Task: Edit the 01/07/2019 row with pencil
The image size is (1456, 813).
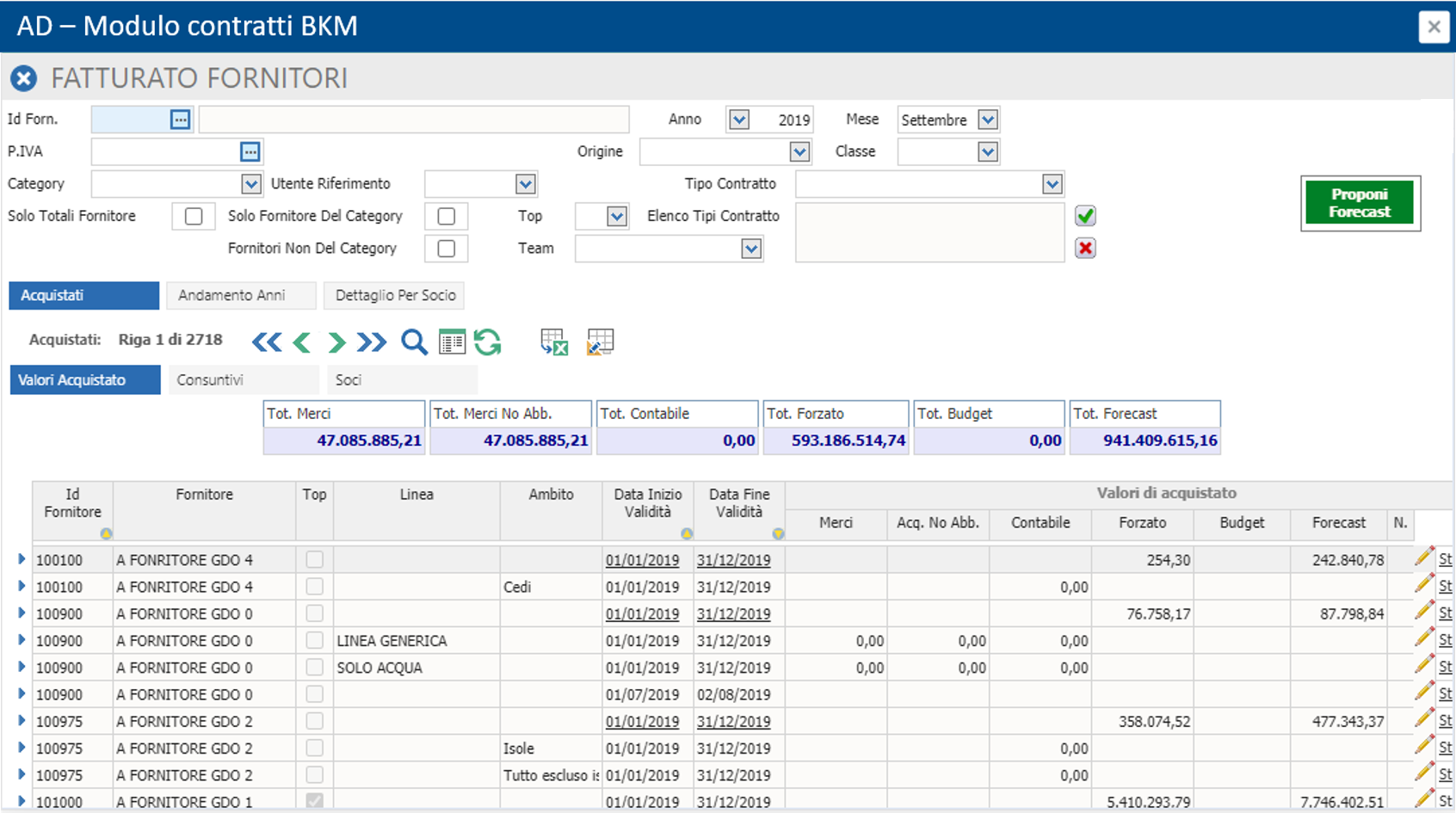Action: [x=1424, y=692]
